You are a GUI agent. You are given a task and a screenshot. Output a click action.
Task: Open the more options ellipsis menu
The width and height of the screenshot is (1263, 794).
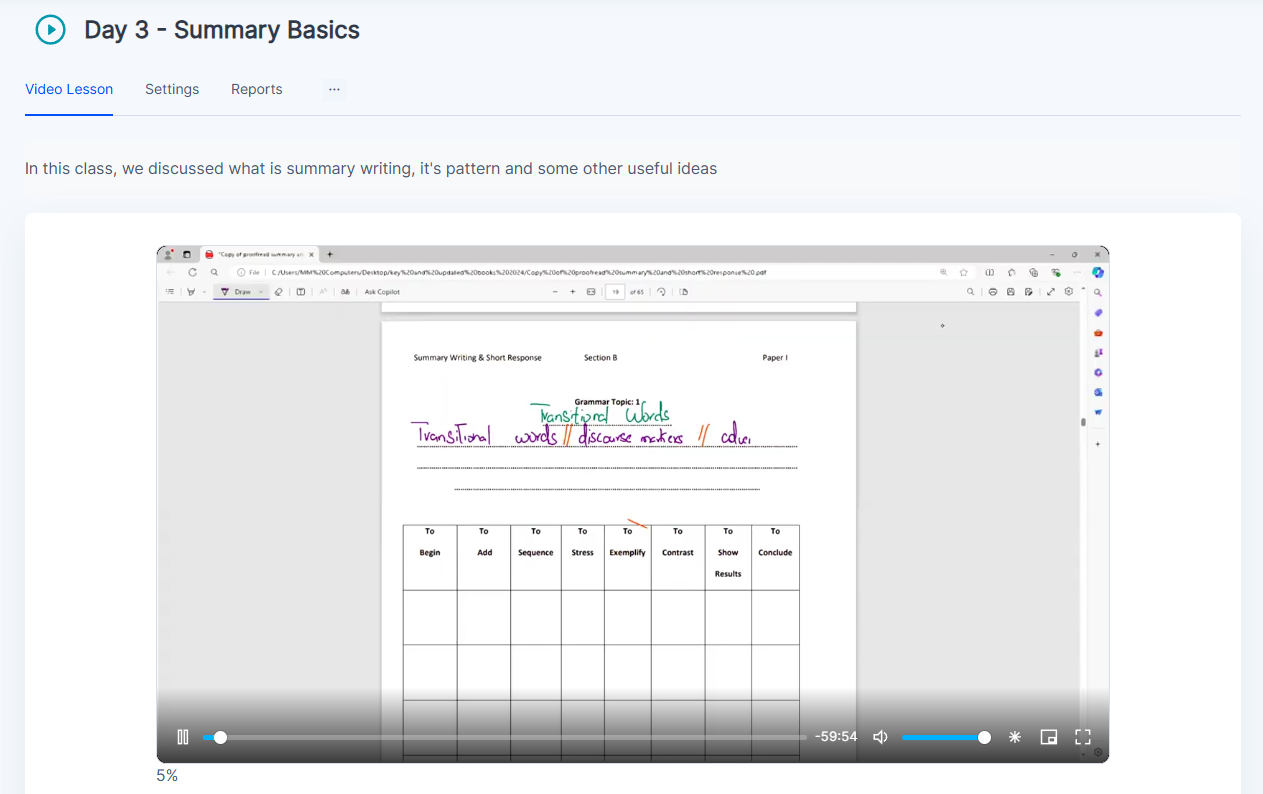coord(334,89)
